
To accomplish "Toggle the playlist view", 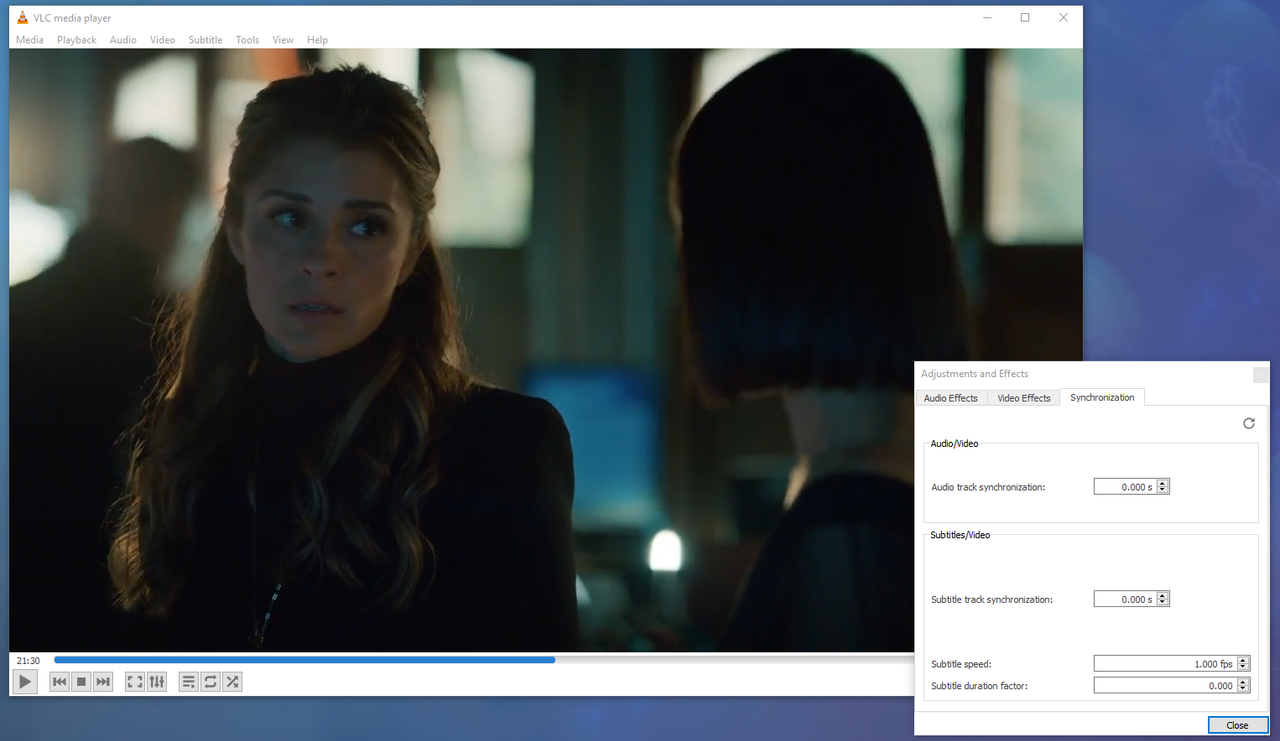I will (x=188, y=682).
